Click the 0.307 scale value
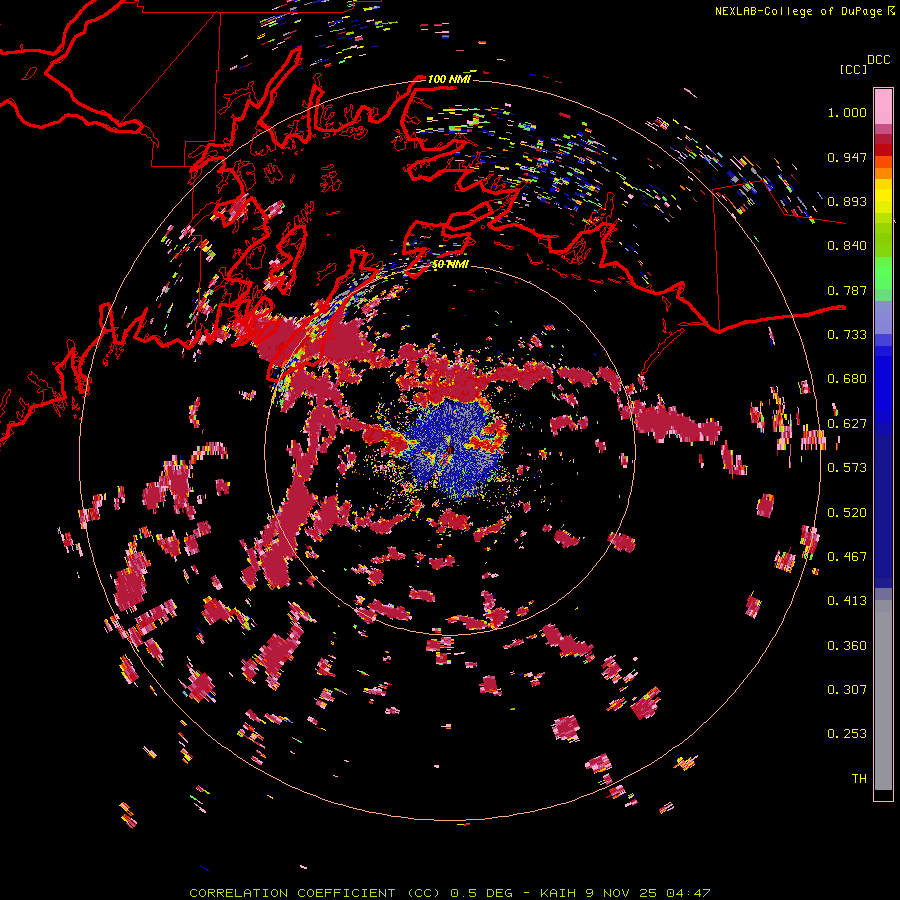 click(847, 690)
